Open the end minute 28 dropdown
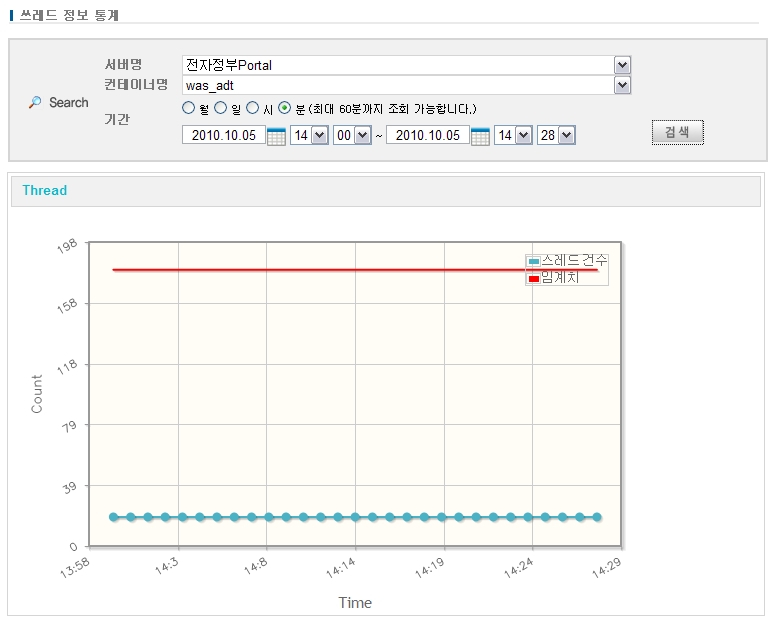The image size is (775, 622). pos(566,135)
